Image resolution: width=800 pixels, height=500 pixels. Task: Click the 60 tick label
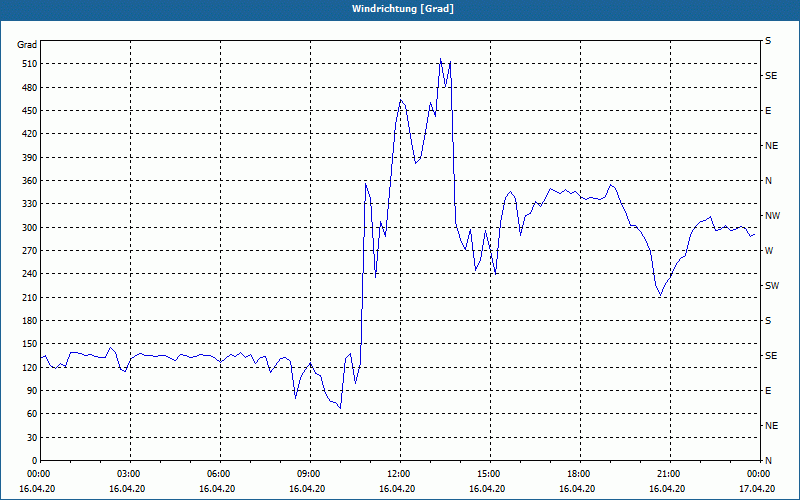coord(32,414)
